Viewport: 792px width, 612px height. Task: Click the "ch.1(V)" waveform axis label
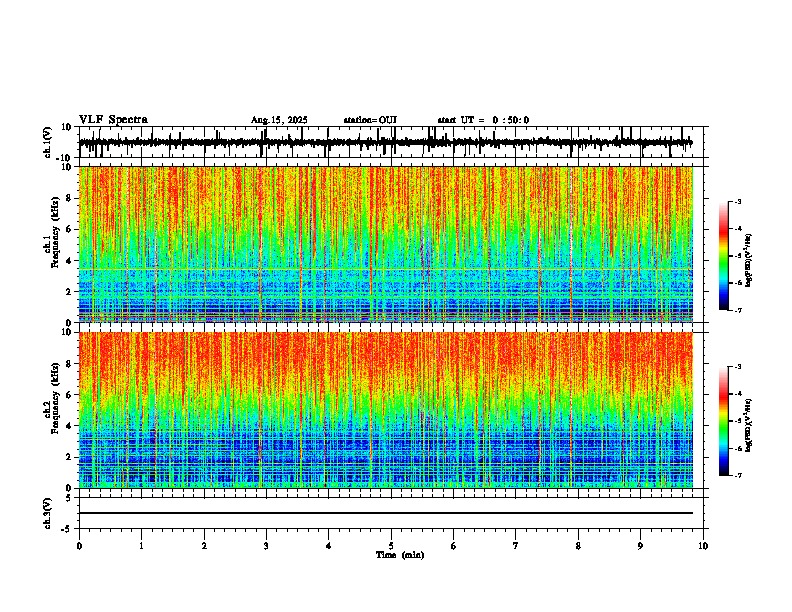[x=47, y=142]
